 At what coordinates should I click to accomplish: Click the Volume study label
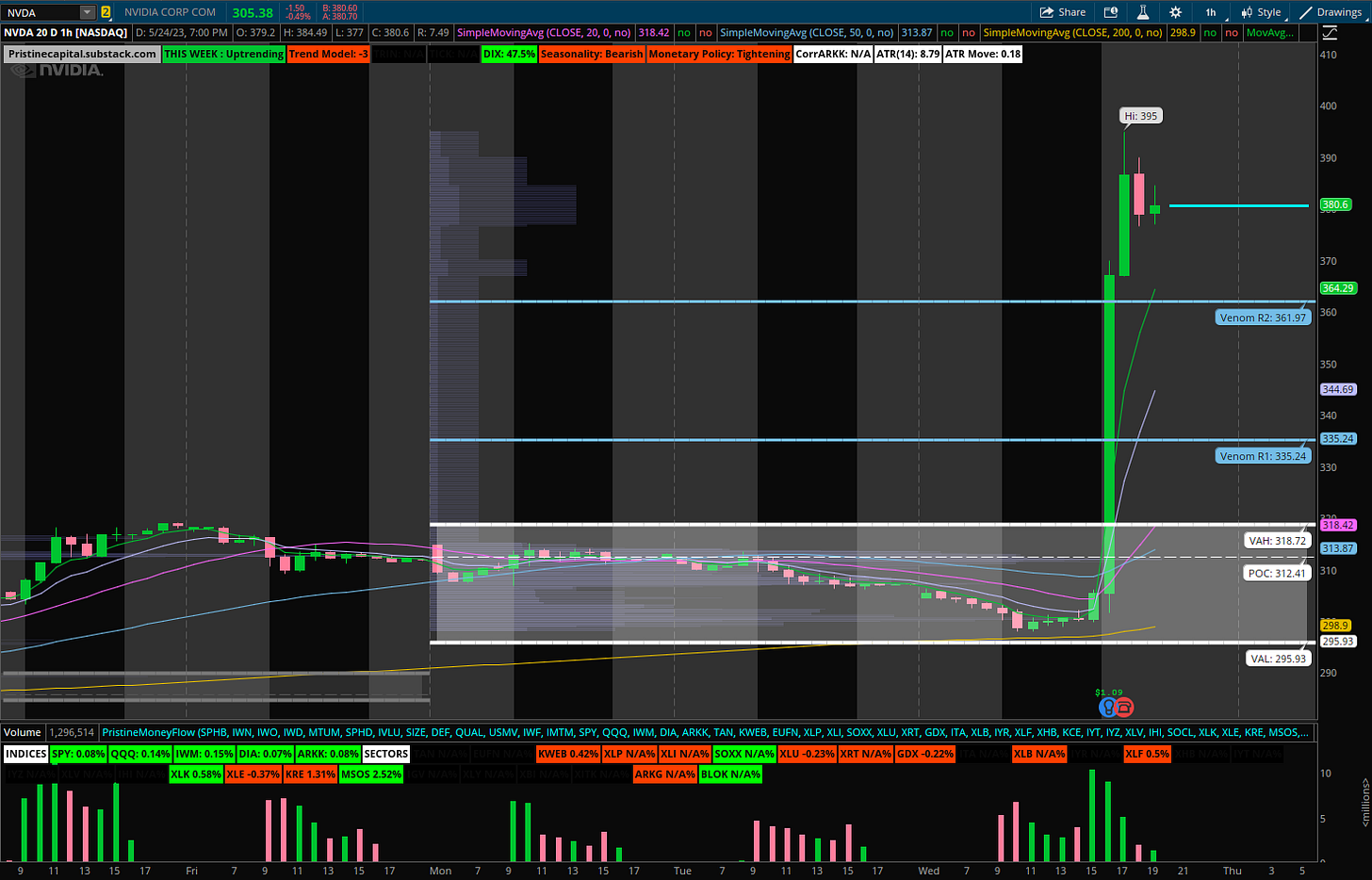(23, 732)
